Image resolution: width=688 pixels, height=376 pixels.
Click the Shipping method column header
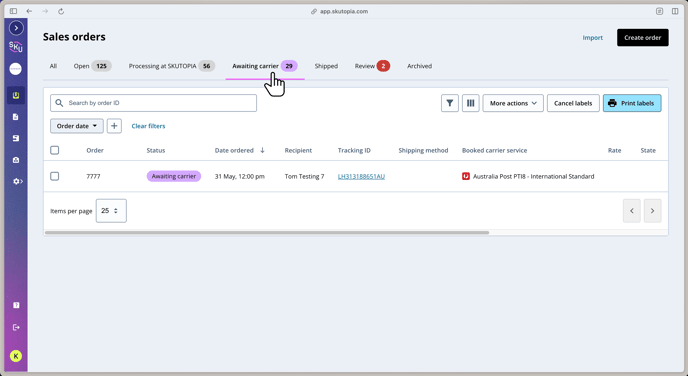point(423,150)
